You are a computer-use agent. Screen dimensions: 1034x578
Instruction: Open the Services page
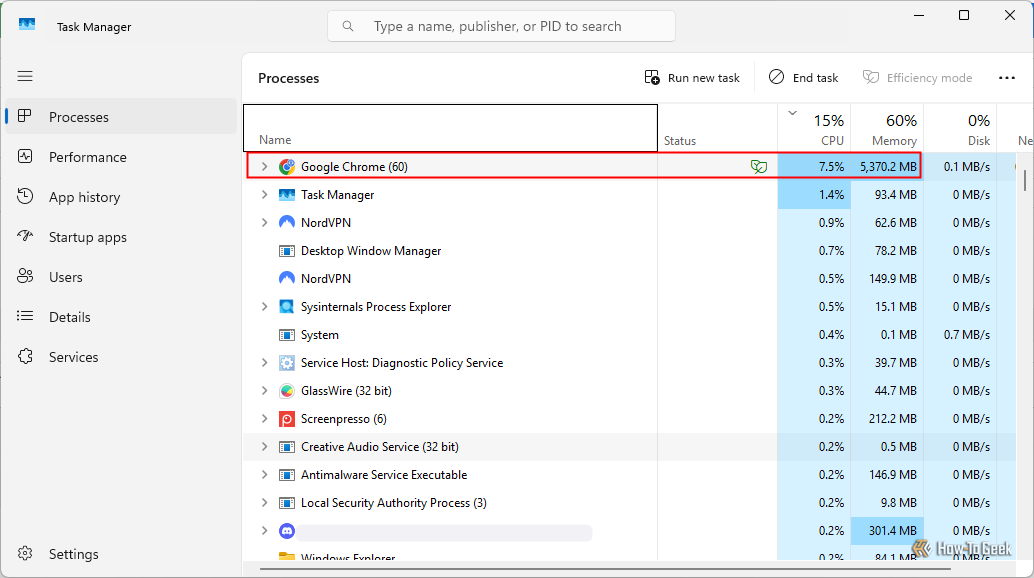tap(121, 357)
